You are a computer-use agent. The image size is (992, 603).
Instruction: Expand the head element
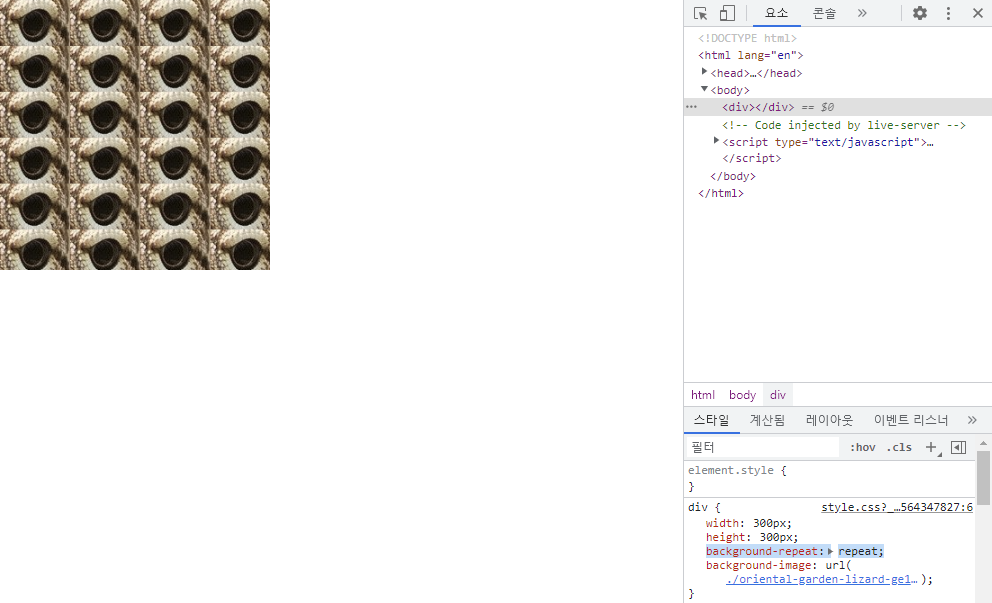(704, 72)
